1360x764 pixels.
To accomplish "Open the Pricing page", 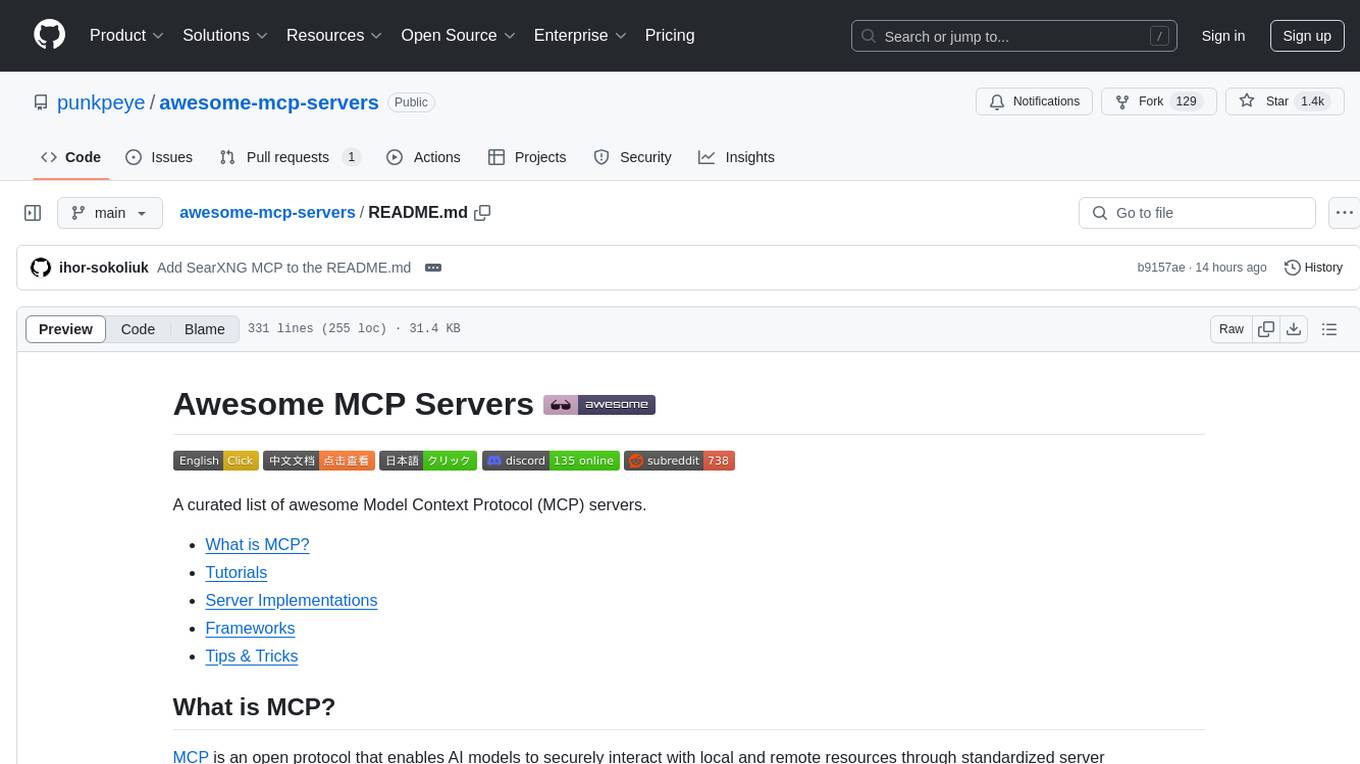I will [670, 35].
